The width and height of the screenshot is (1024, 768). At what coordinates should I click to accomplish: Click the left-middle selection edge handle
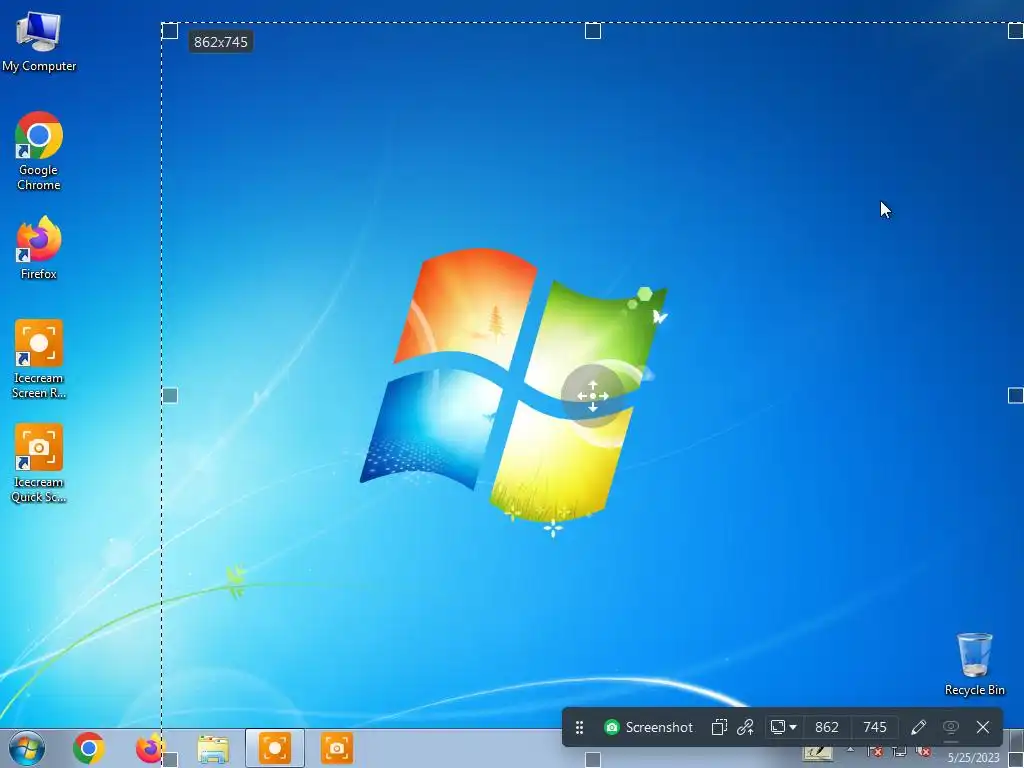(170, 395)
